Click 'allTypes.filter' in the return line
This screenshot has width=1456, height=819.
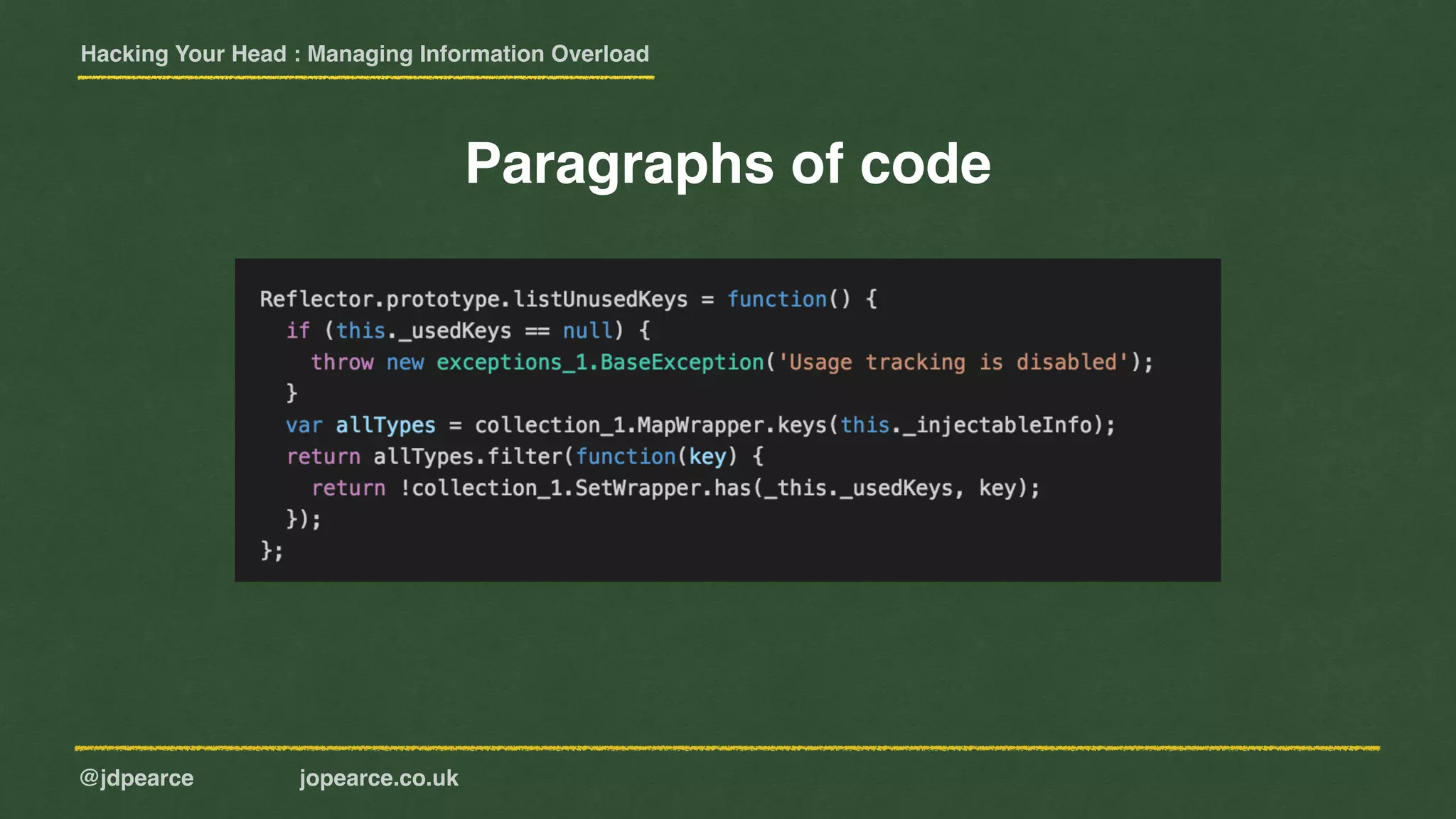pos(468,456)
